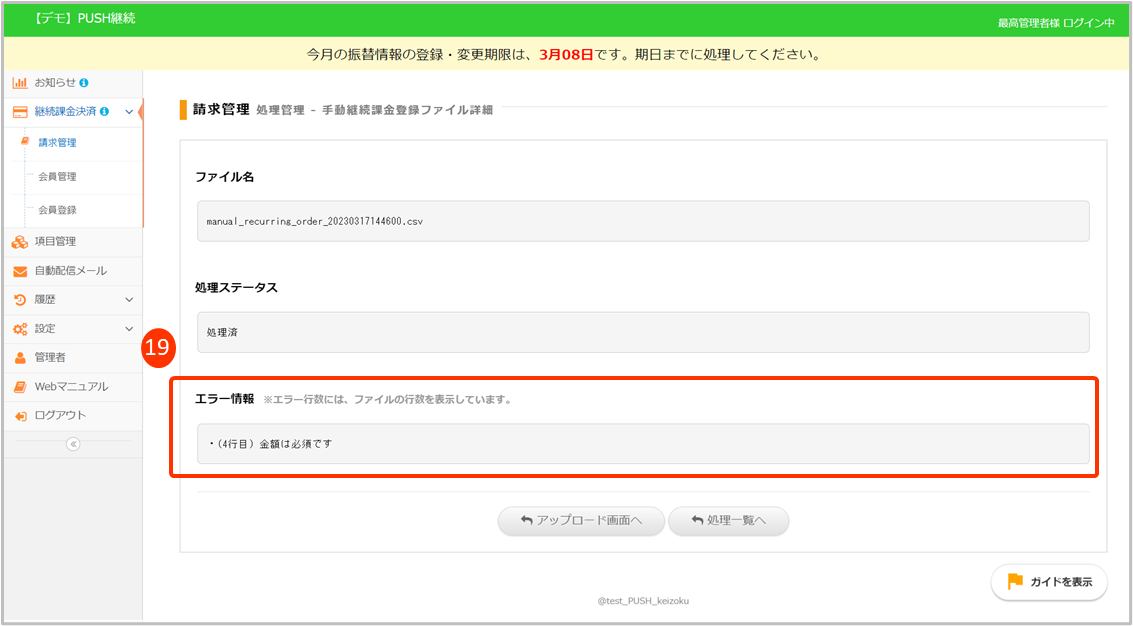Click the アップロード画面へ button

[581, 521]
